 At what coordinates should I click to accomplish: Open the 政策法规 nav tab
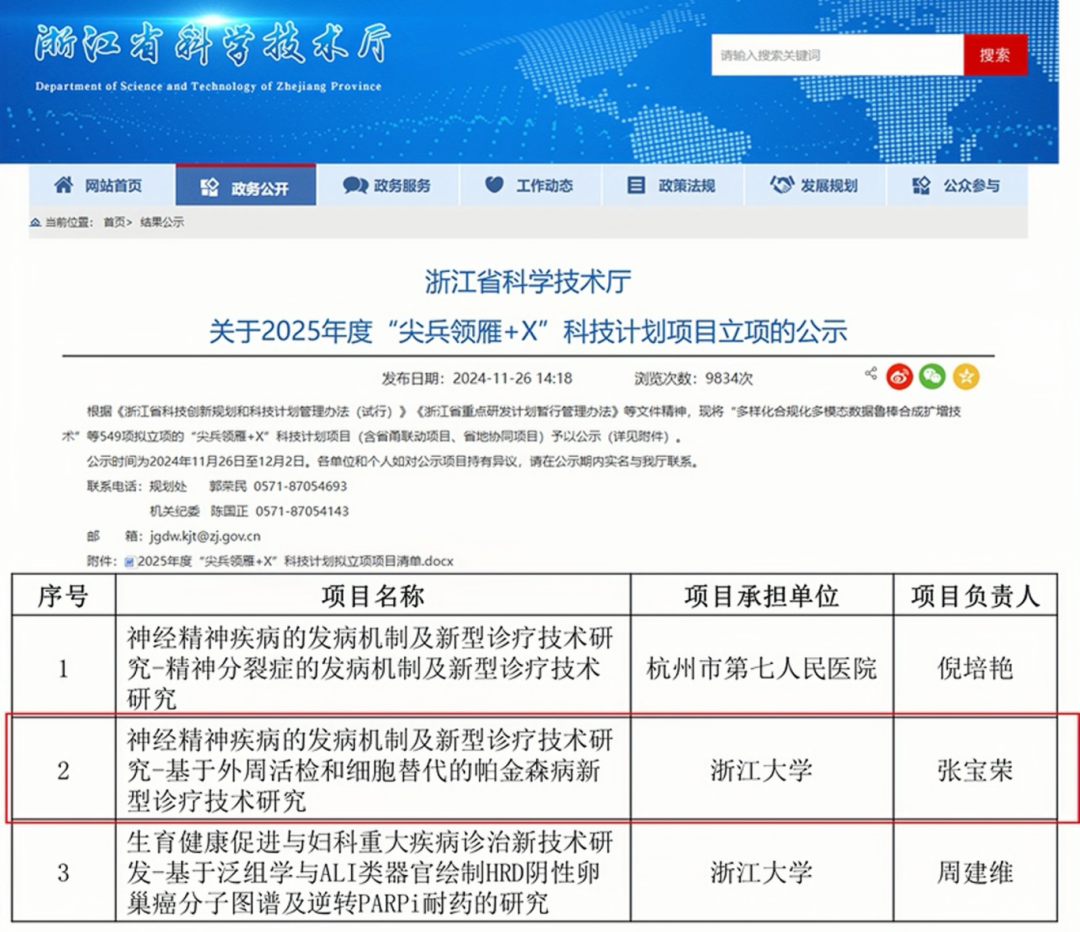click(x=673, y=185)
